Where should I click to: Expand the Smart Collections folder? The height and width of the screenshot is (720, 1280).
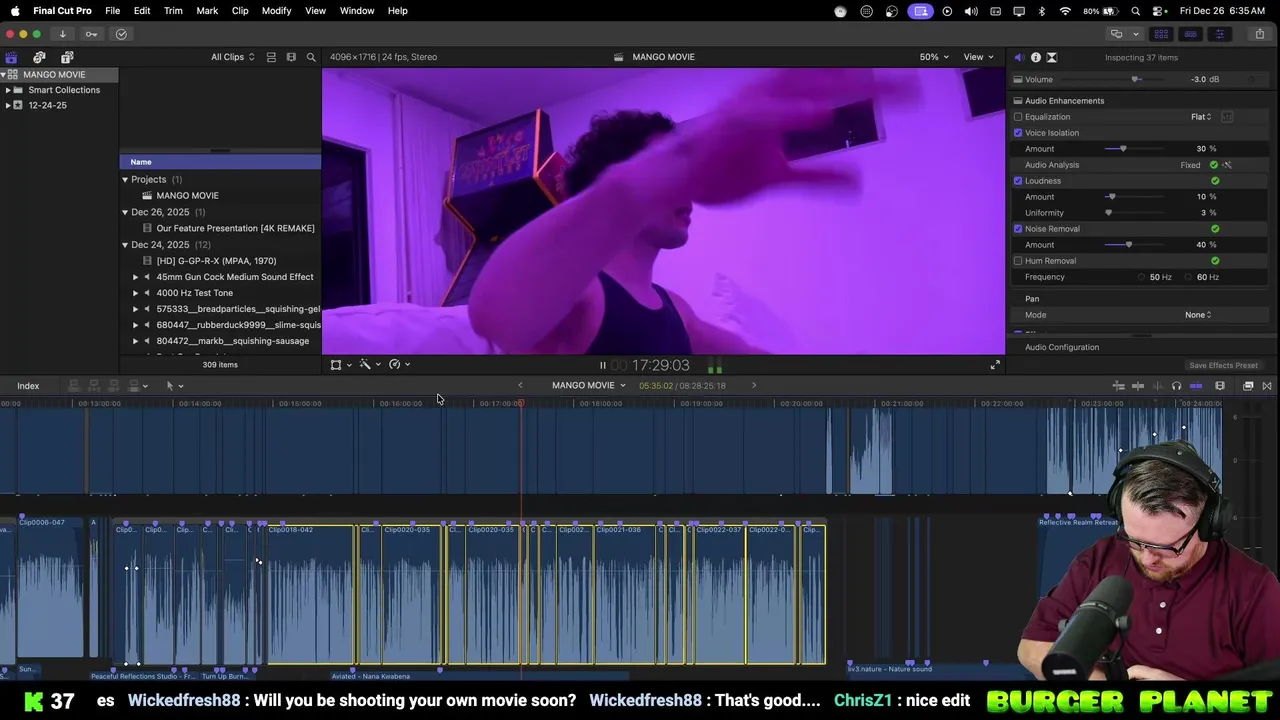coord(8,90)
